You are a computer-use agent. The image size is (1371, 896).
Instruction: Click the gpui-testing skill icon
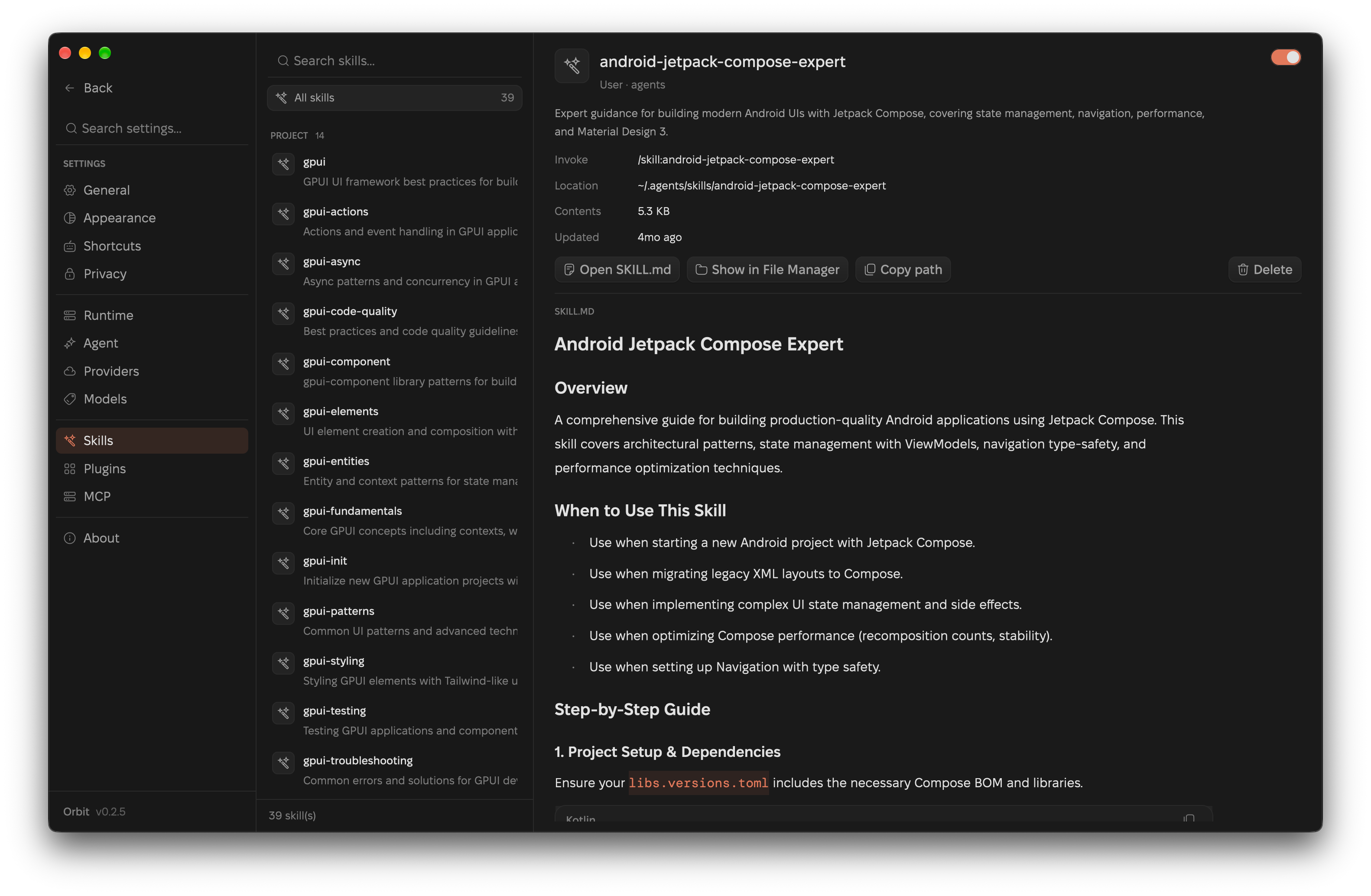click(x=283, y=713)
